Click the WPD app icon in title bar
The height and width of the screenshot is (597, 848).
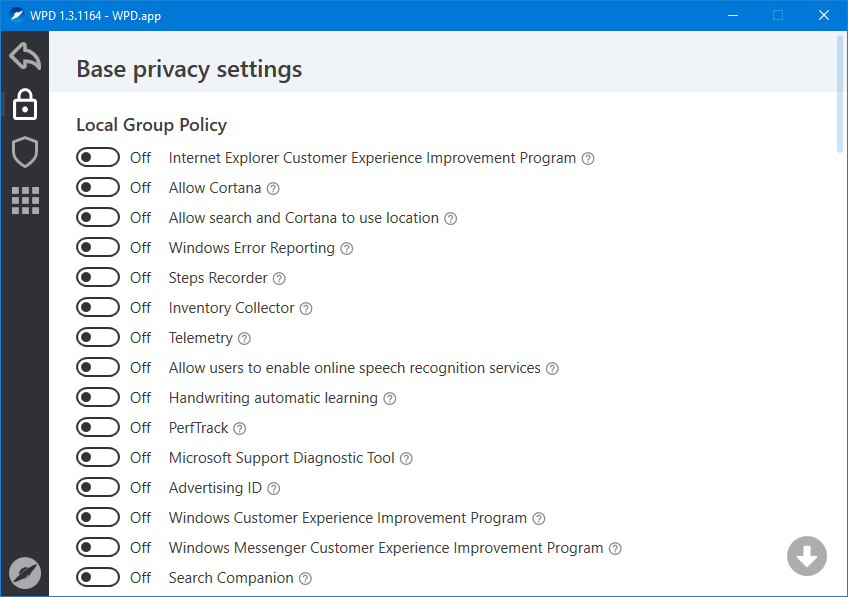click(x=16, y=15)
